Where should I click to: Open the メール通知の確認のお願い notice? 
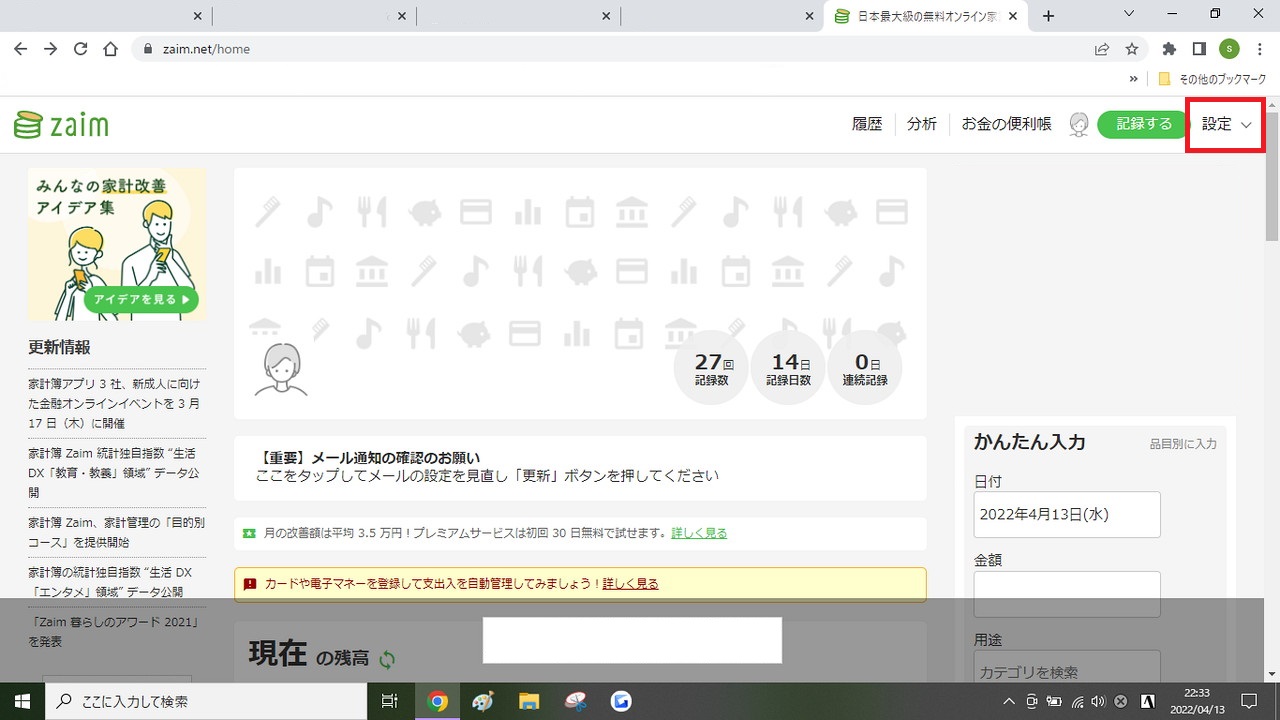[580, 467]
